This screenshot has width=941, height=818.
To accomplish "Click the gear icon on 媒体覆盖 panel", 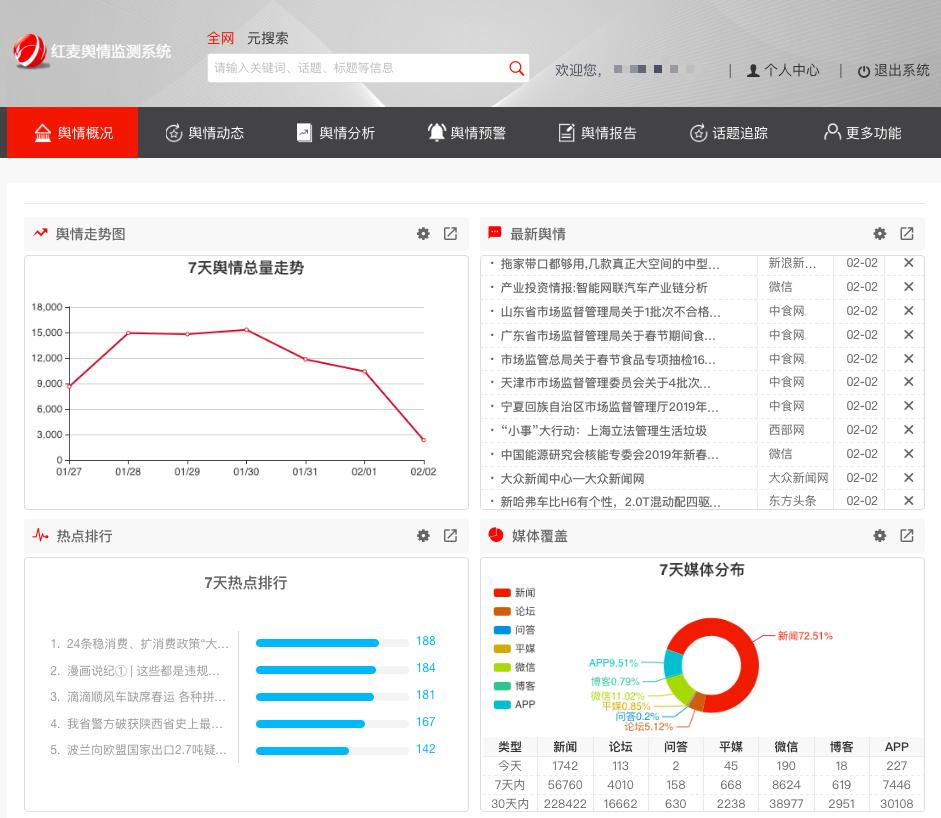I will pos(879,536).
